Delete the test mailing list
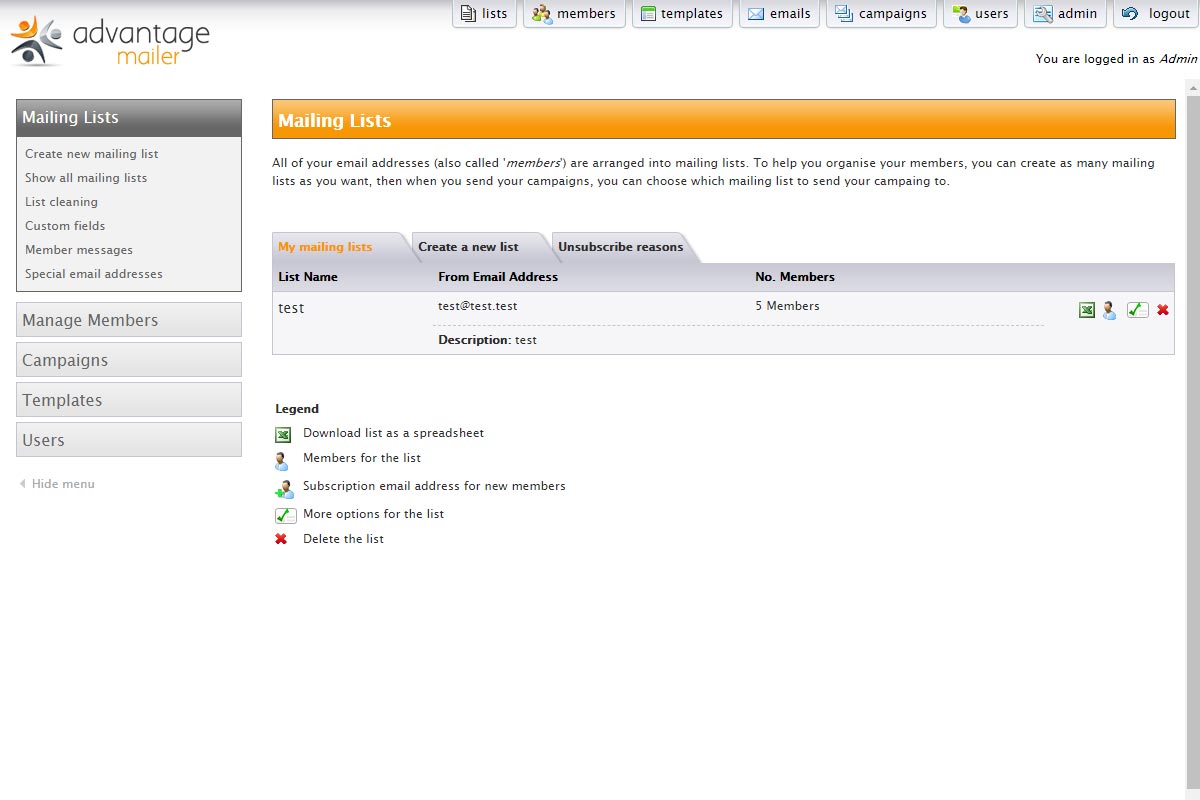The width and height of the screenshot is (1200, 800). (x=1163, y=310)
